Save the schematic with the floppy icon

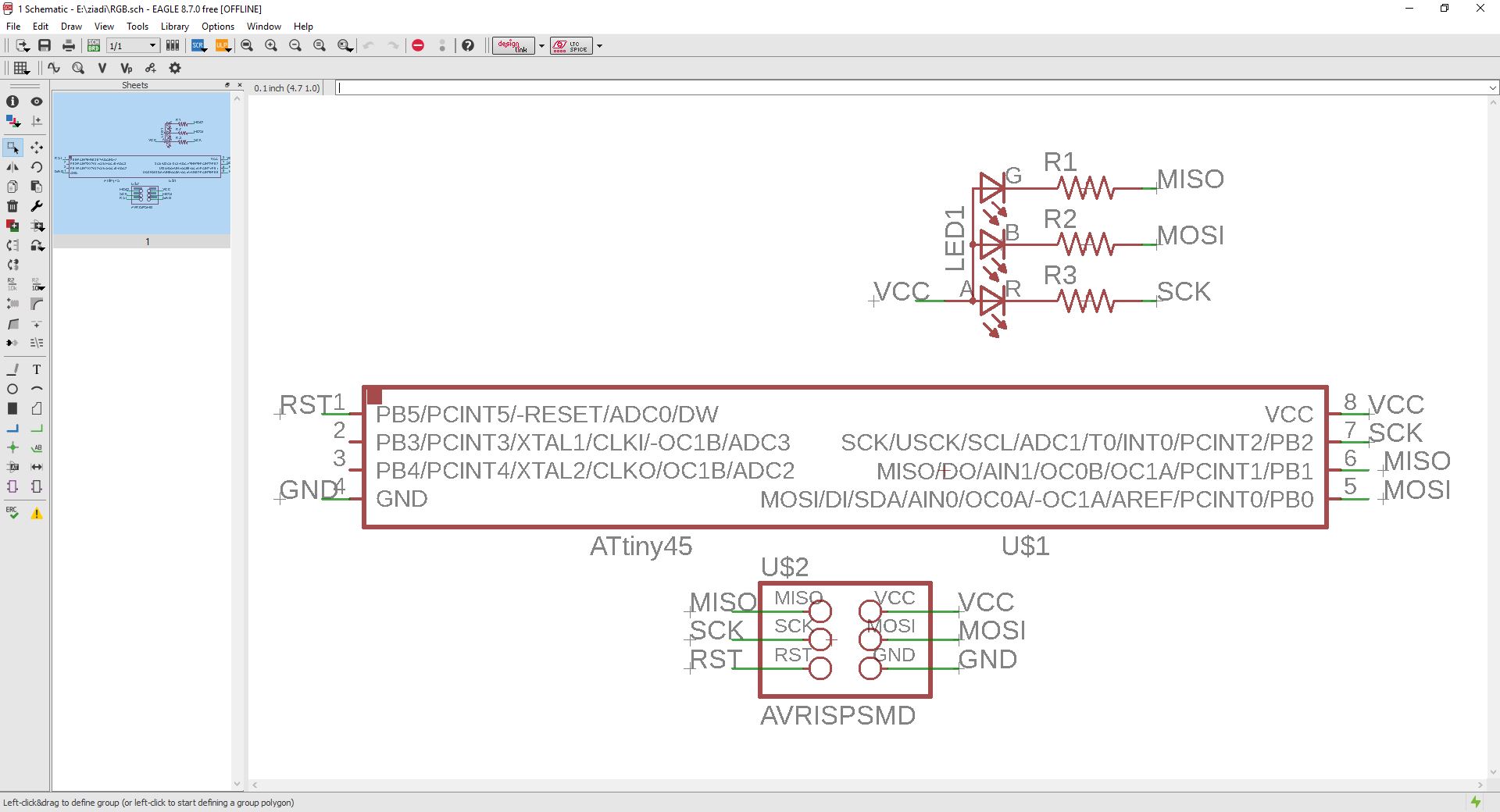(x=45, y=45)
